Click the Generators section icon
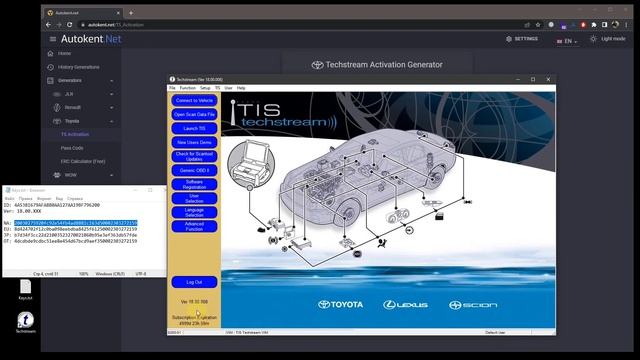Viewport: 640px width, 360px height. pos(51,80)
